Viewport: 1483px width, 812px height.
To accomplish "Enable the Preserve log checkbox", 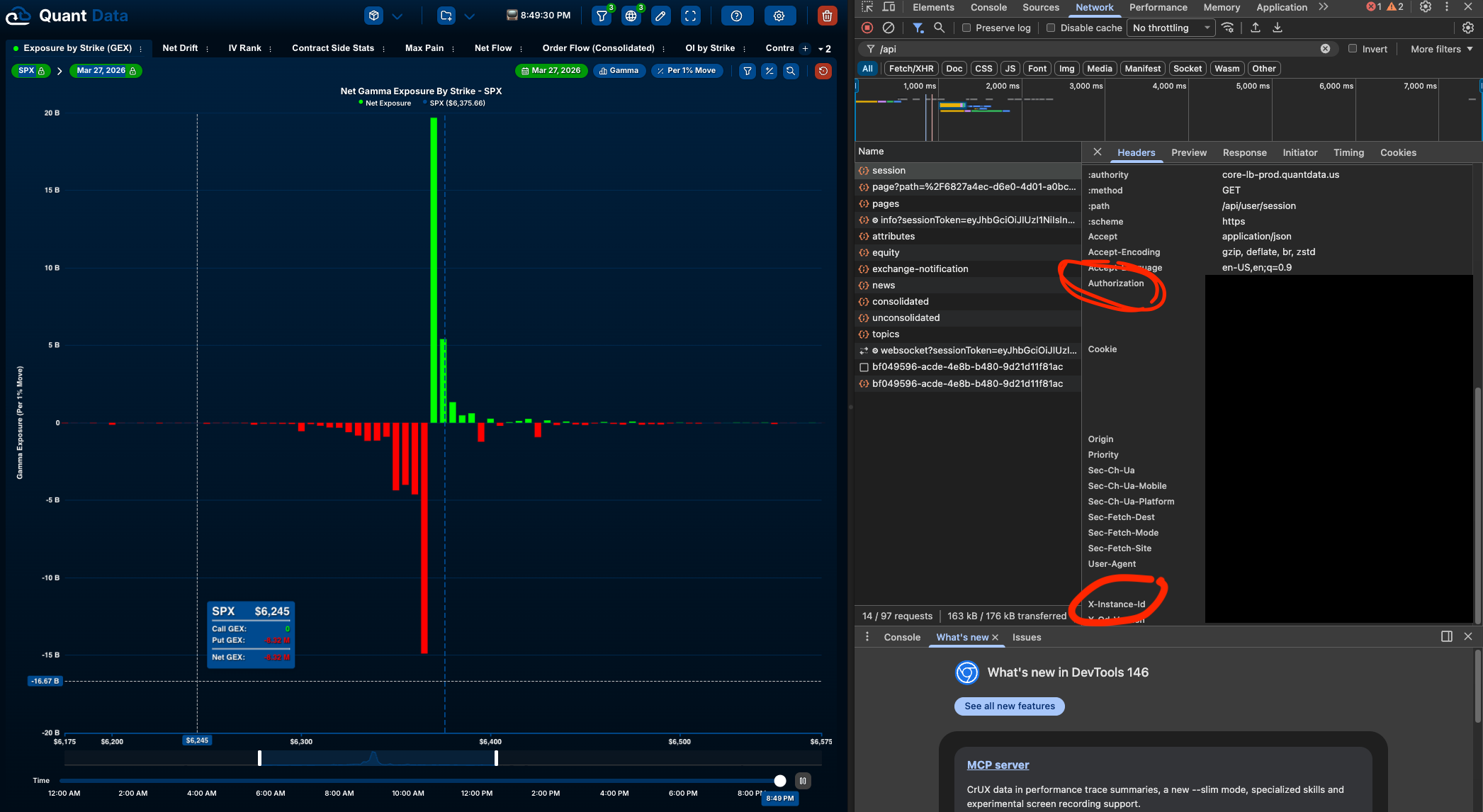I will click(x=966, y=28).
